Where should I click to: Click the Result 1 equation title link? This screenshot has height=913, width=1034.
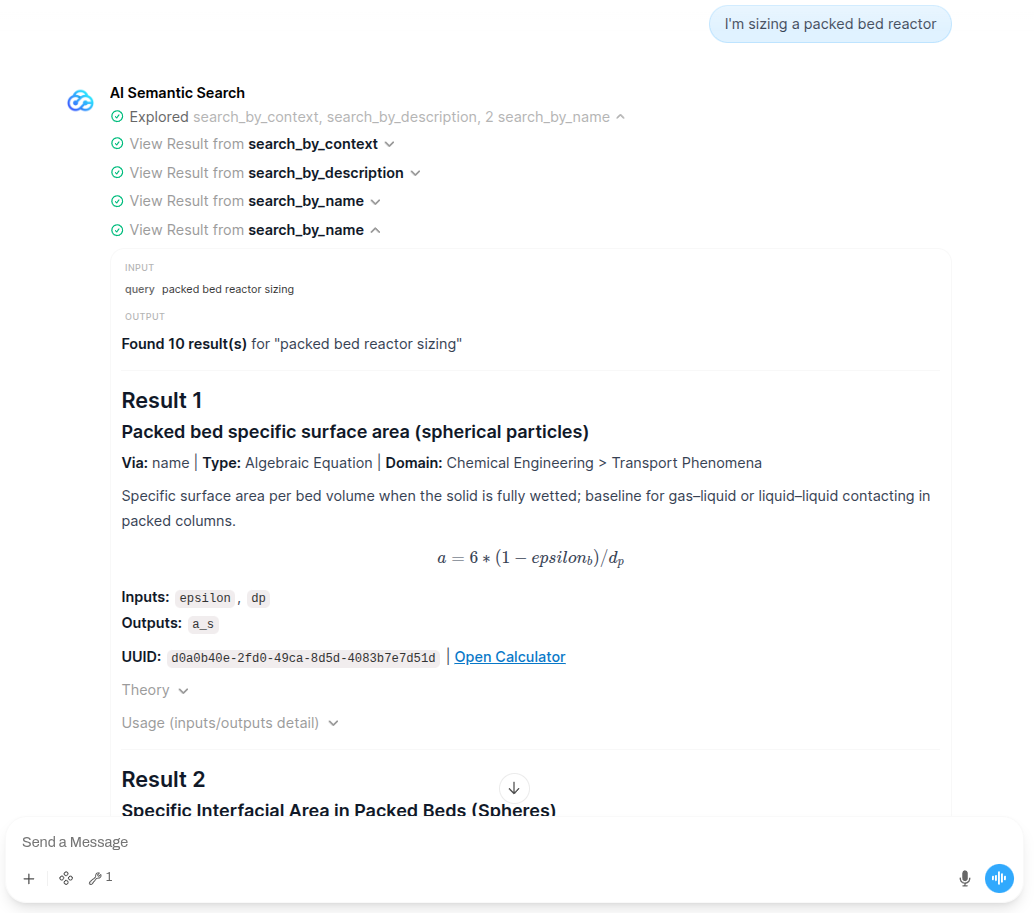(x=354, y=432)
